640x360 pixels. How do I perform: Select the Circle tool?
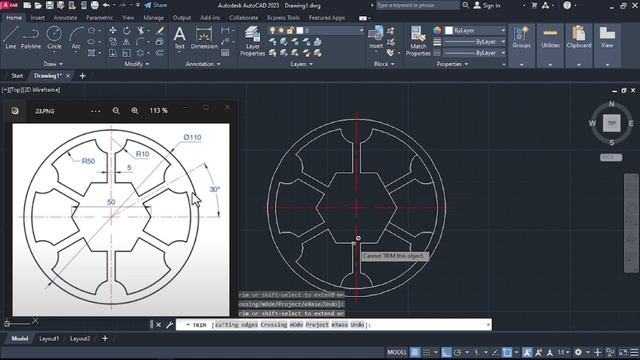pyautogui.click(x=54, y=38)
